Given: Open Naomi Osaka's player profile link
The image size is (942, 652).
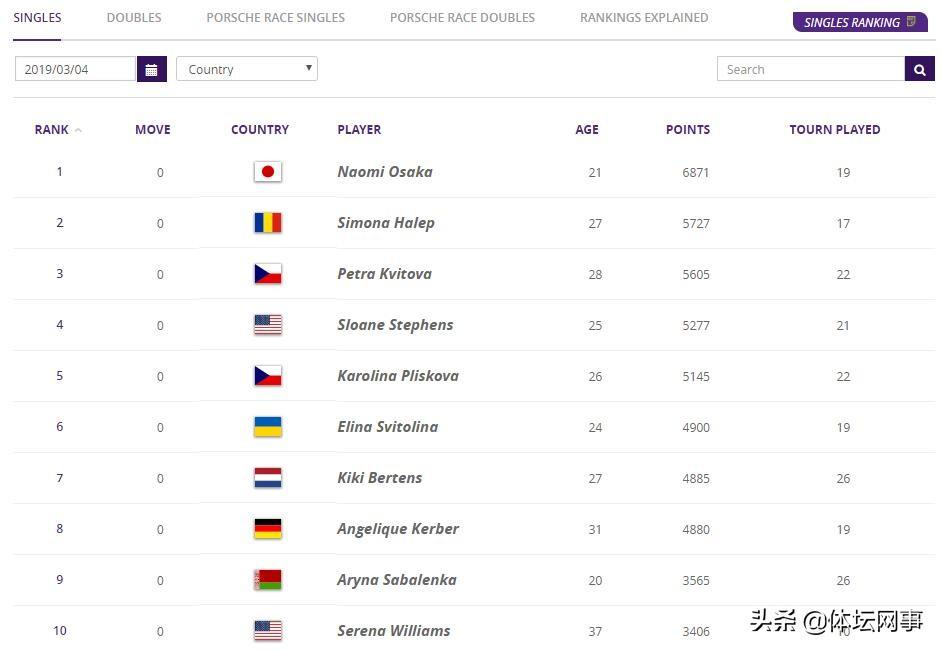Looking at the screenshot, I should pos(385,172).
